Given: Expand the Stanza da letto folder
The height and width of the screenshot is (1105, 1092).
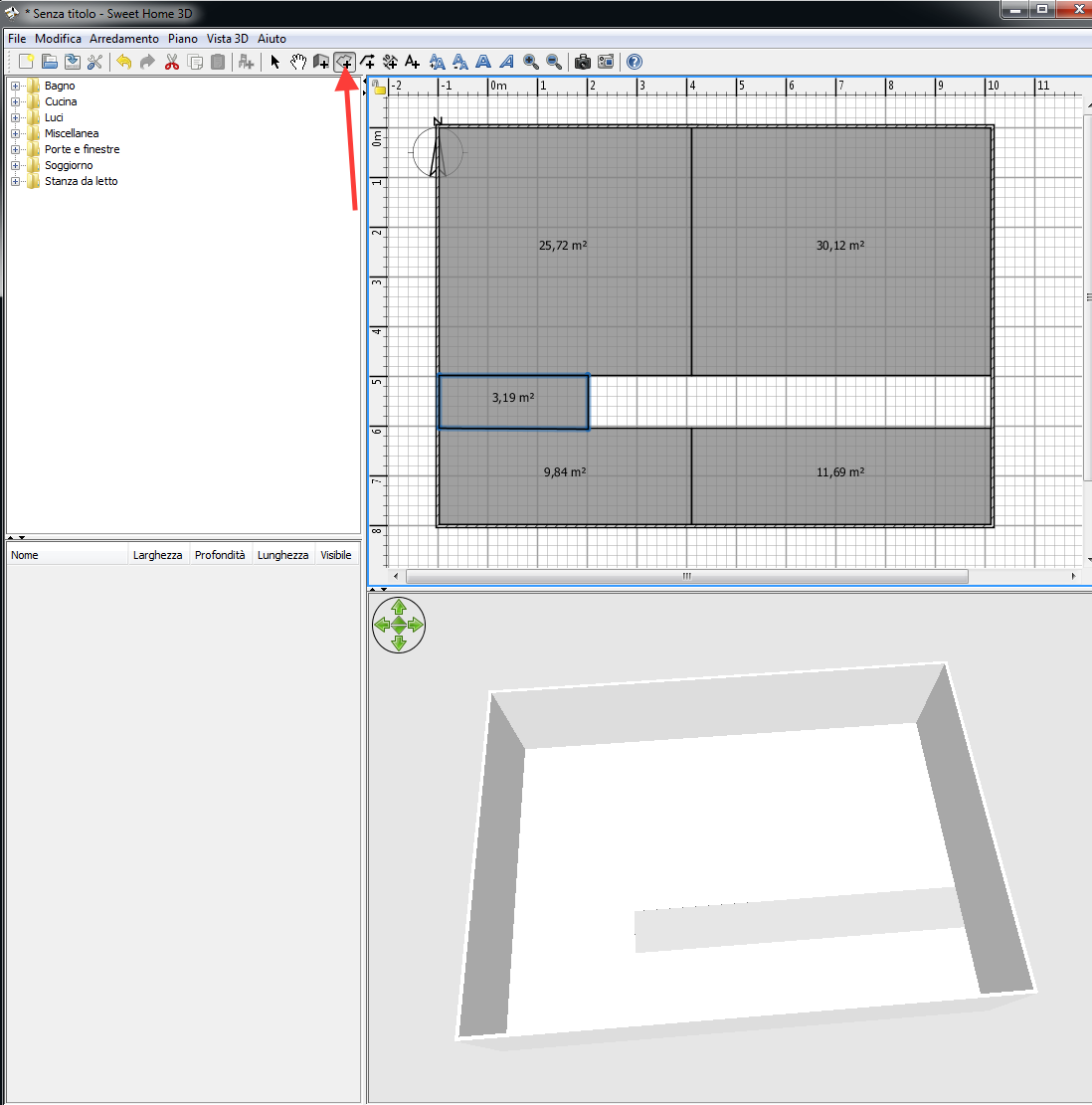Looking at the screenshot, I should pyautogui.click(x=16, y=182).
